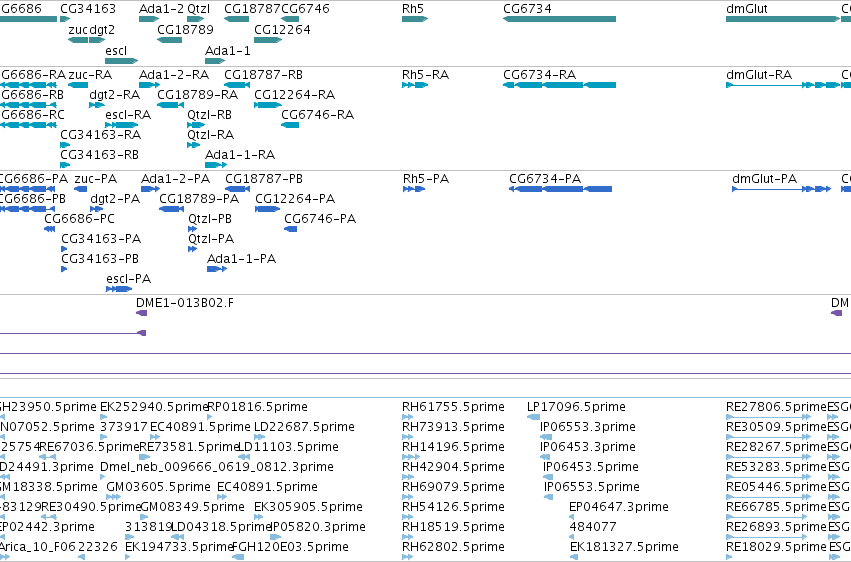Open the Ada1-1 gene glyph
This screenshot has height=562, width=851.
click(215, 61)
